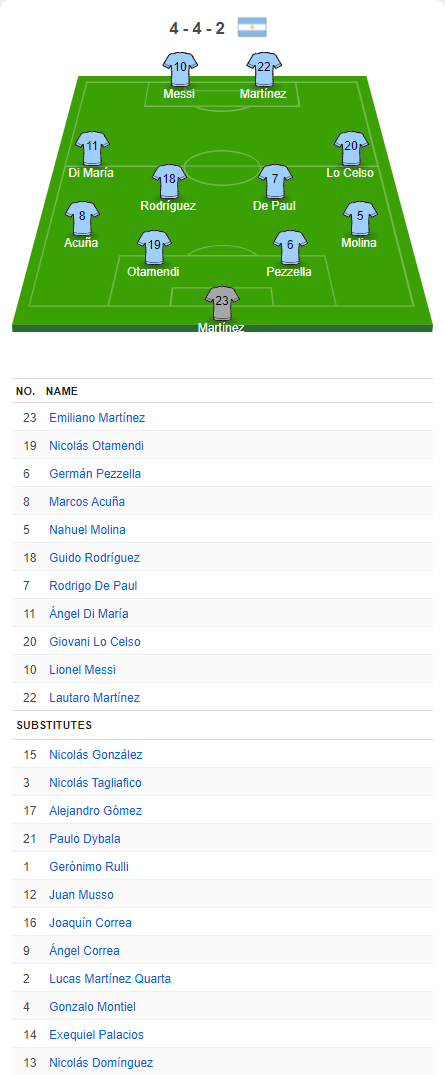Open Emiliano Martínez player link
This screenshot has width=445, height=1075.
tap(97, 418)
